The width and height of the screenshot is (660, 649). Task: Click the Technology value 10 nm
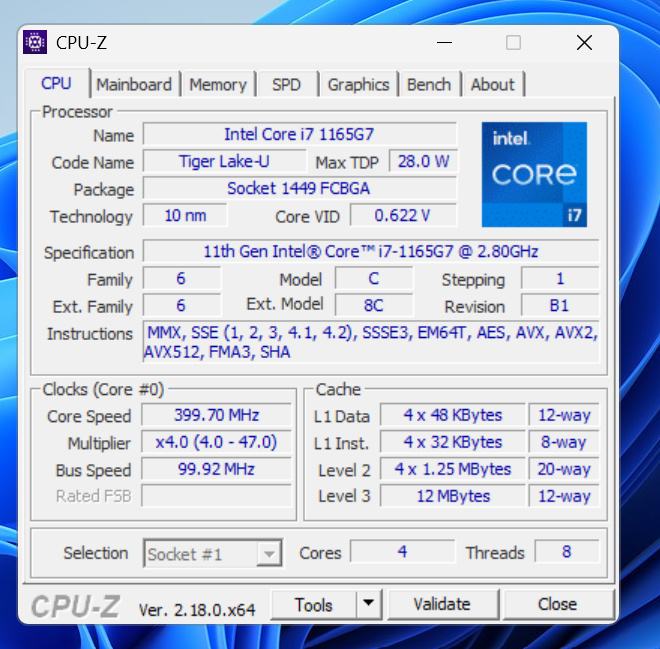click(185, 215)
